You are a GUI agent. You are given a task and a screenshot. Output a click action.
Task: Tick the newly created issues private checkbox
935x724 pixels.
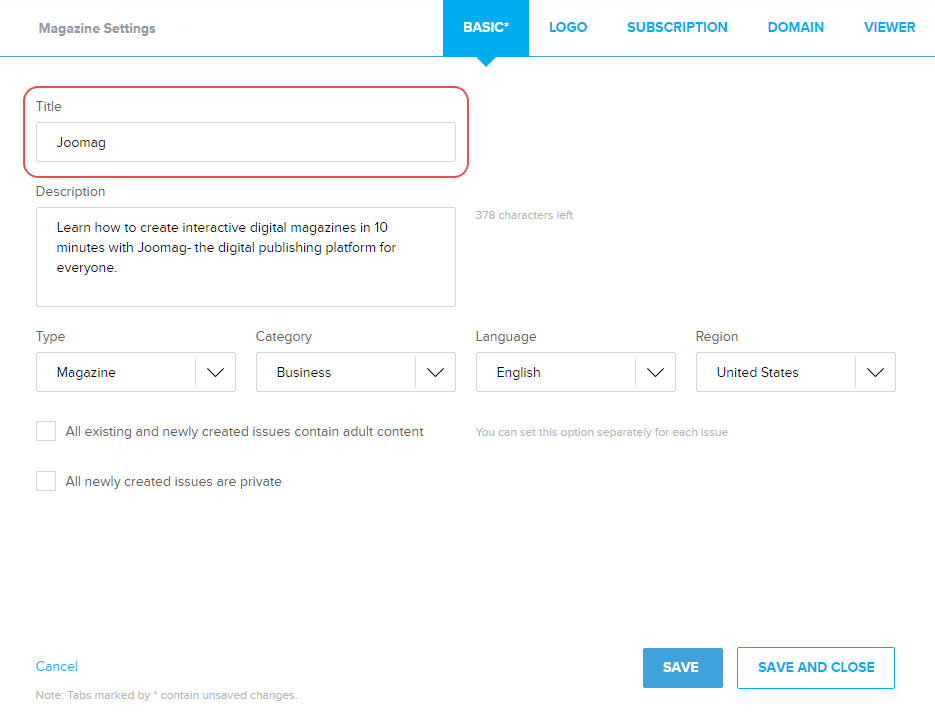point(46,481)
